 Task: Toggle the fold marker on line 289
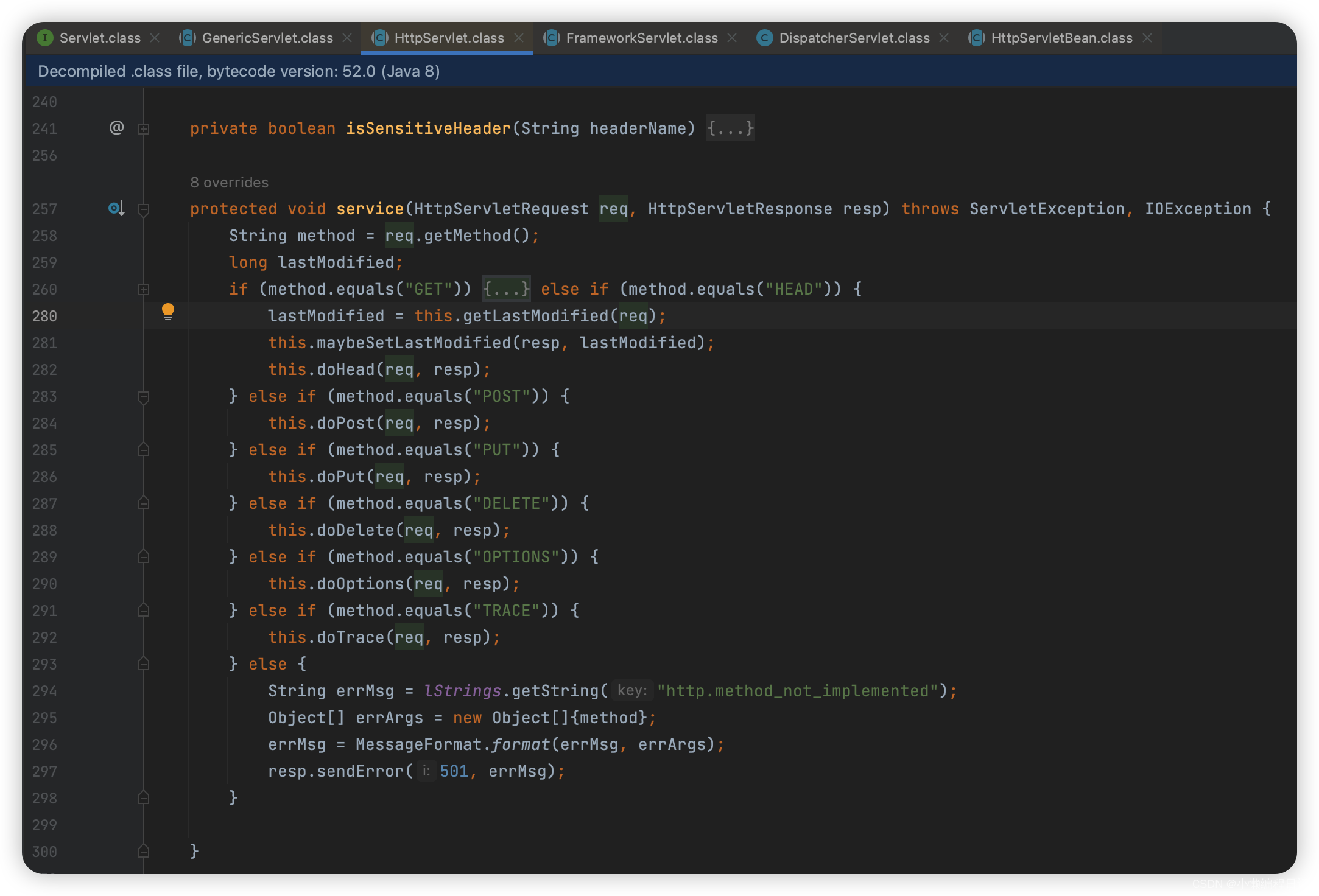coord(144,557)
